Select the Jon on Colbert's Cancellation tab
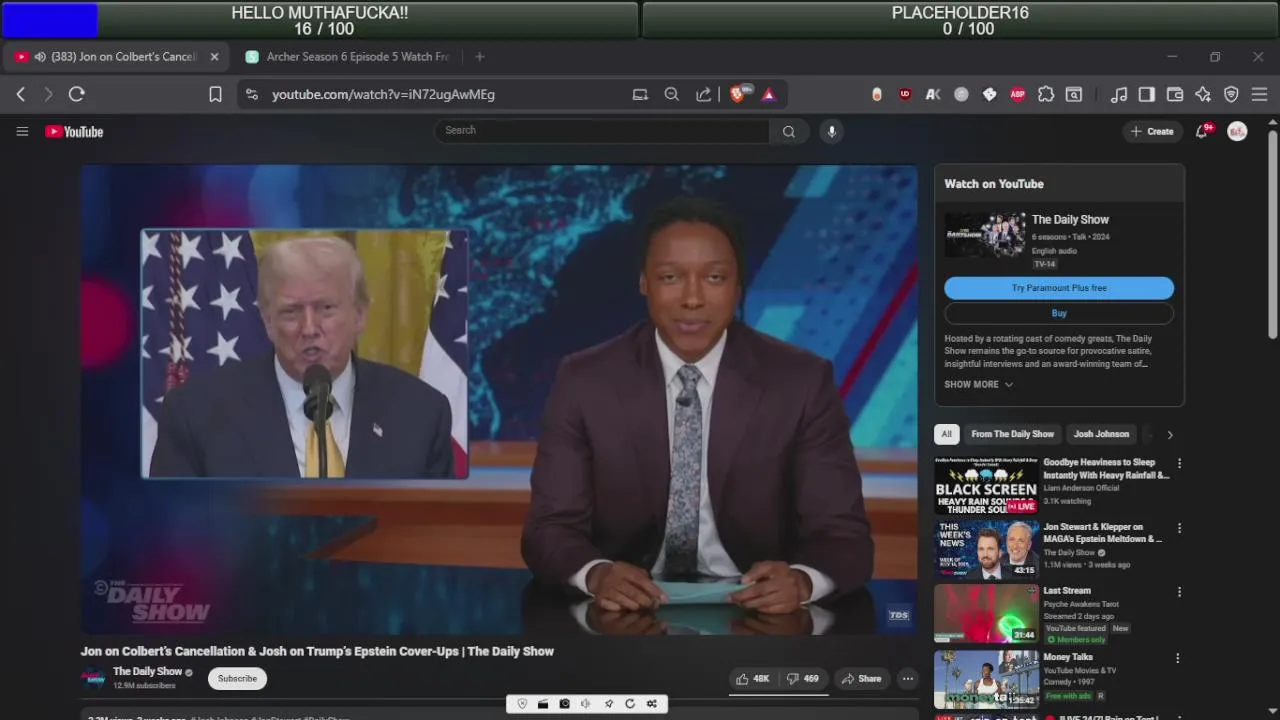This screenshot has height=720, width=1280. [115, 57]
